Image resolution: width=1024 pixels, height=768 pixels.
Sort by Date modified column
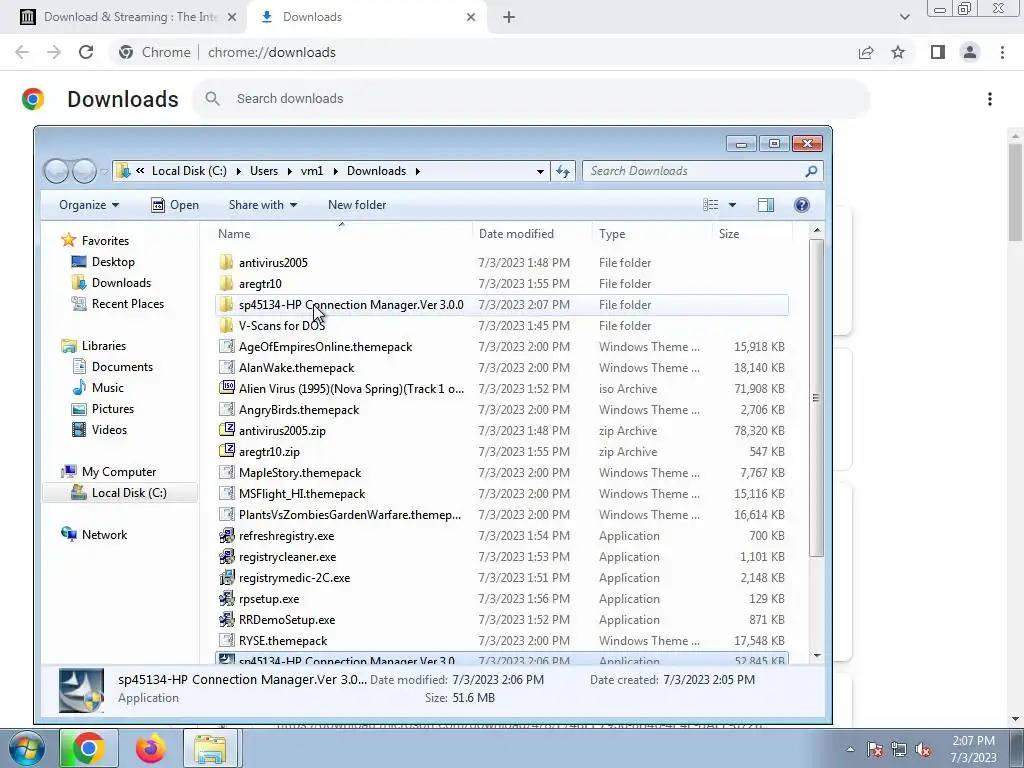[532, 234]
